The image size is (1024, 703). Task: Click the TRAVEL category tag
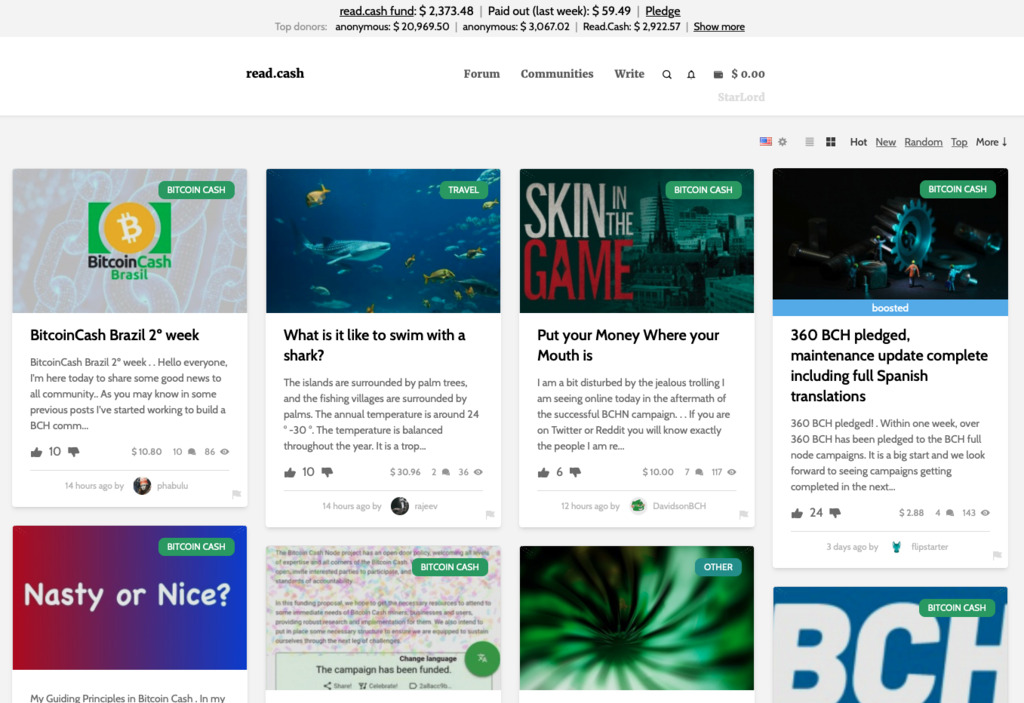(x=463, y=189)
